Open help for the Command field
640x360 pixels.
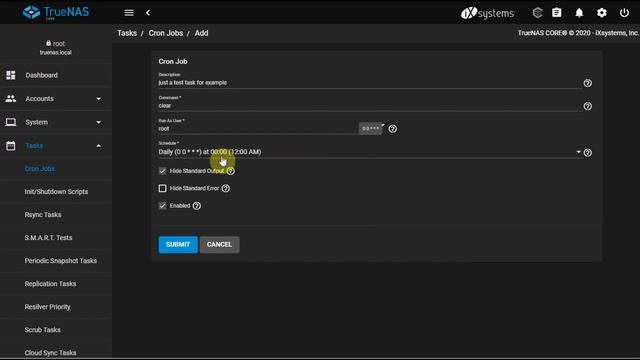(x=587, y=106)
